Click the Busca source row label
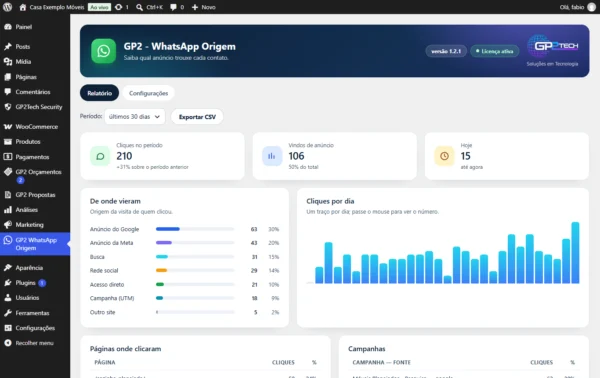The image size is (600, 378). (x=97, y=257)
